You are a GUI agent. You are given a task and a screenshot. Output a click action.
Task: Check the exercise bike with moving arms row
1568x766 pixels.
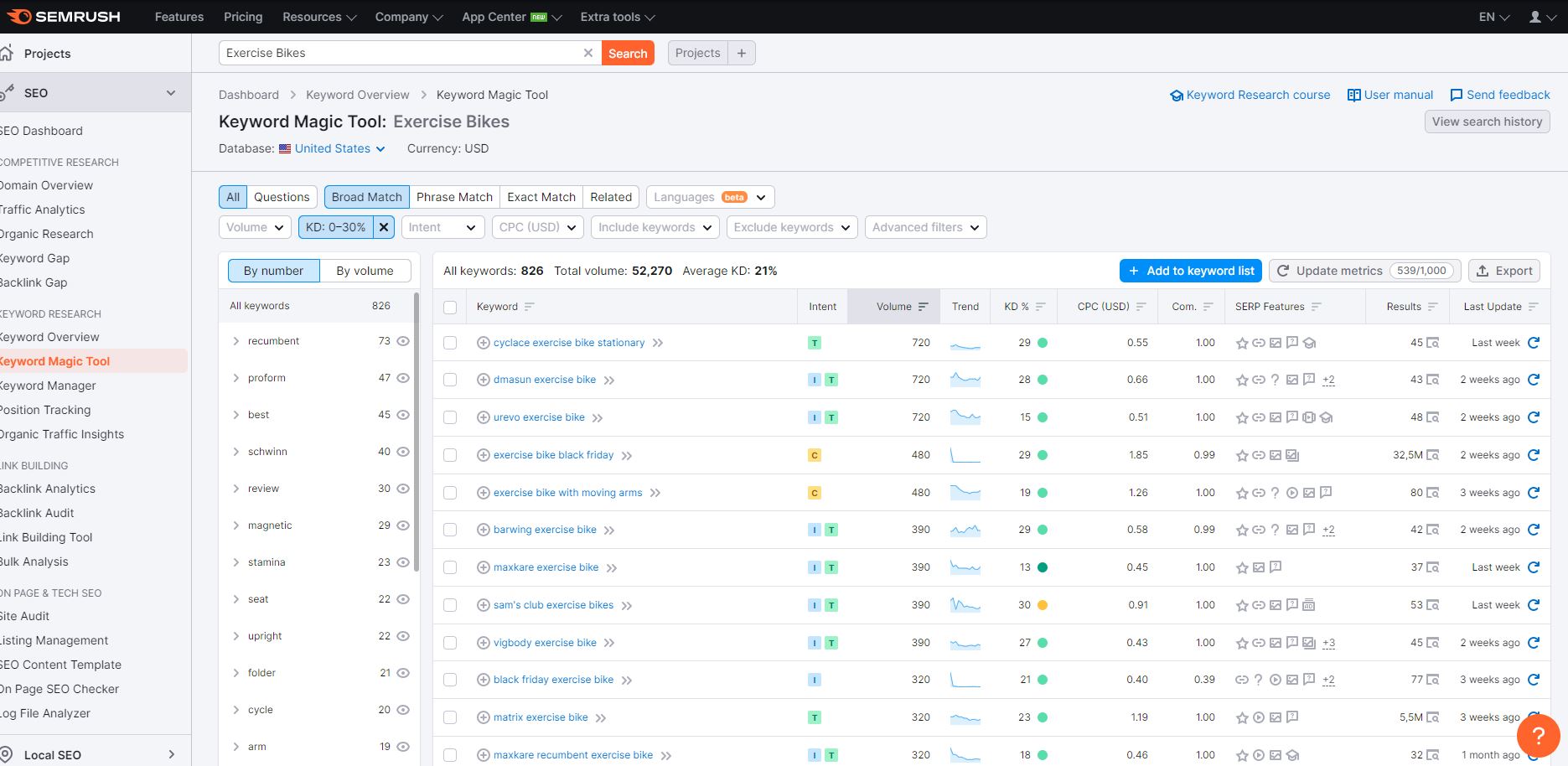(x=450, y=493)
